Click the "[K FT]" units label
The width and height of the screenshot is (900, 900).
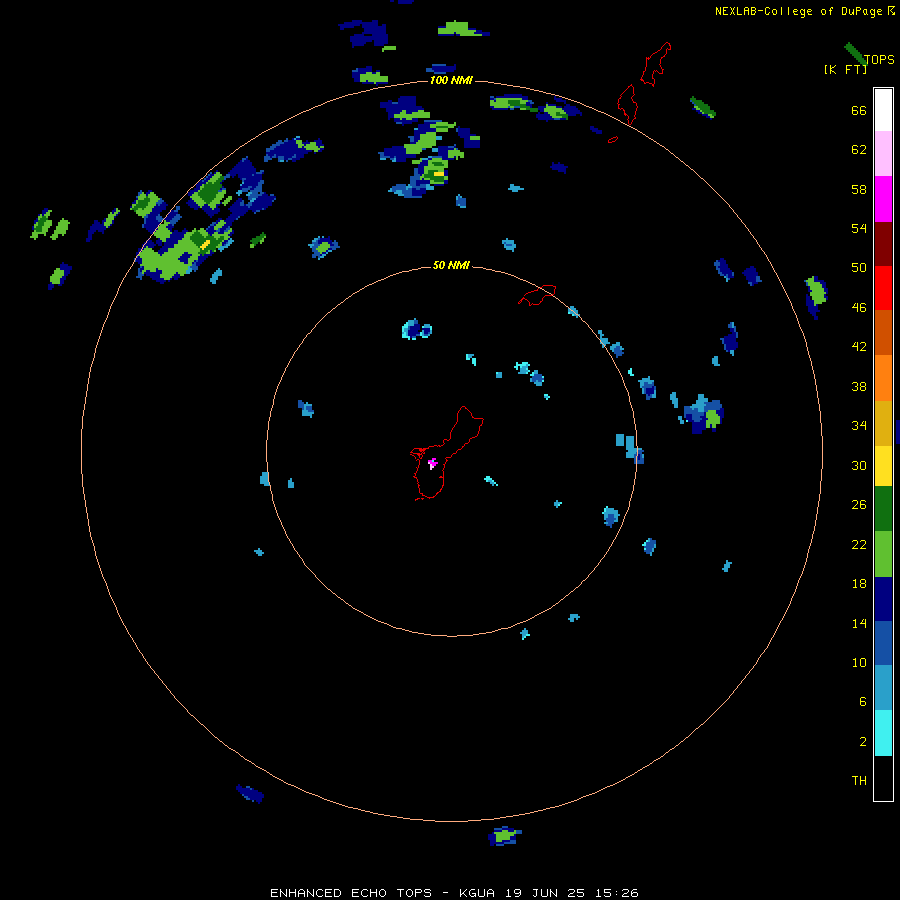click(845, 69)
